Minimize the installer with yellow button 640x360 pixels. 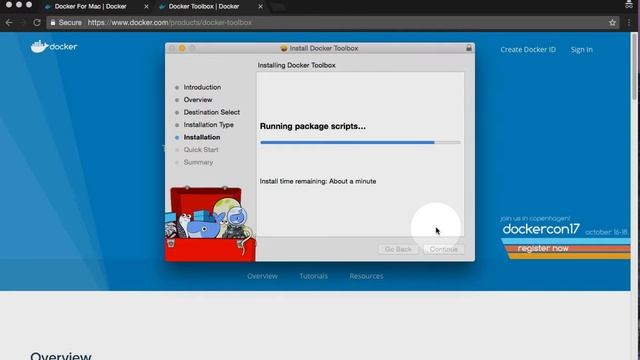click(182, 48)
